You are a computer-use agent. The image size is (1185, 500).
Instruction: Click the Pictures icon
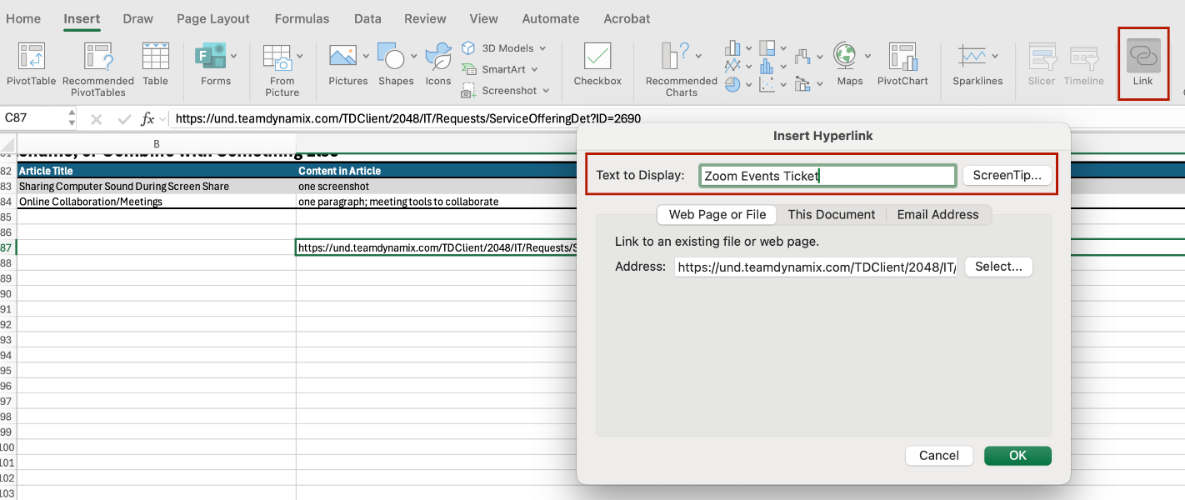coord(343,57)
